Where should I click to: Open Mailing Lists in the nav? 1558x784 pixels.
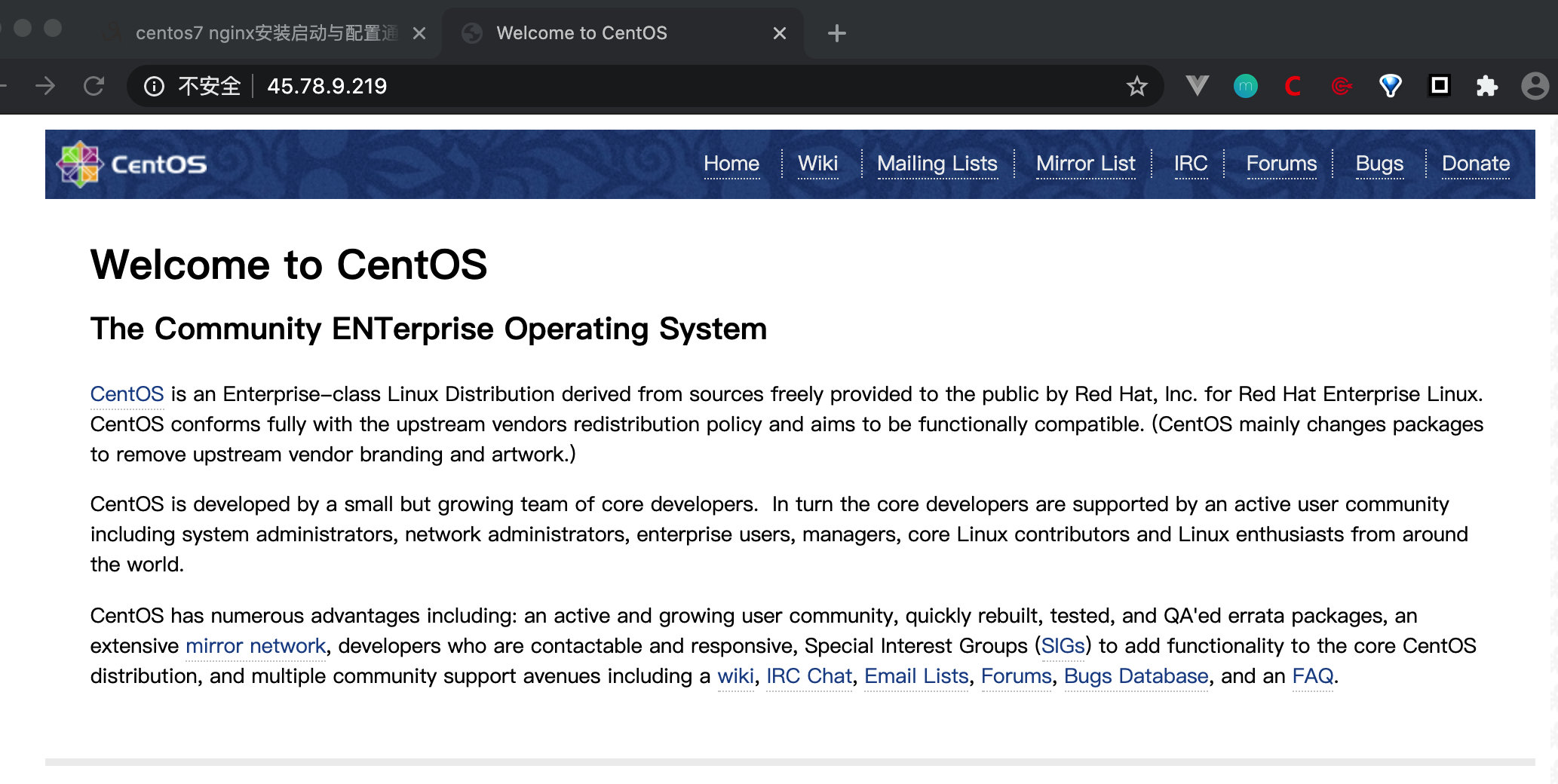[x=937, y=164]
